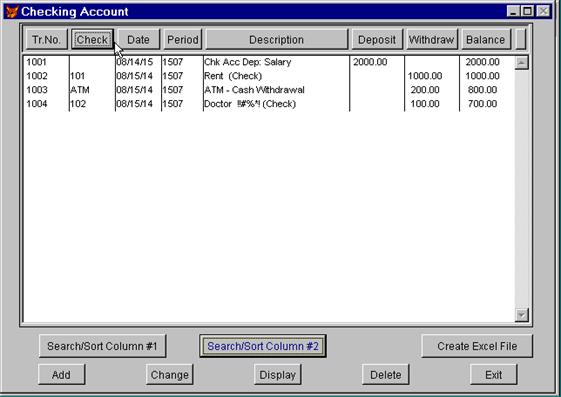Click the 2000.00 balance value

point(483,62)
